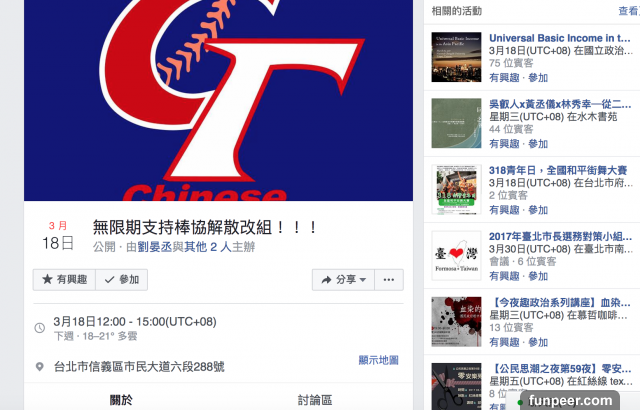View the 其他 2 人 co-hosts link
Image resolution: width=640 pixels, height=410 pixels.
click(208, 247)
